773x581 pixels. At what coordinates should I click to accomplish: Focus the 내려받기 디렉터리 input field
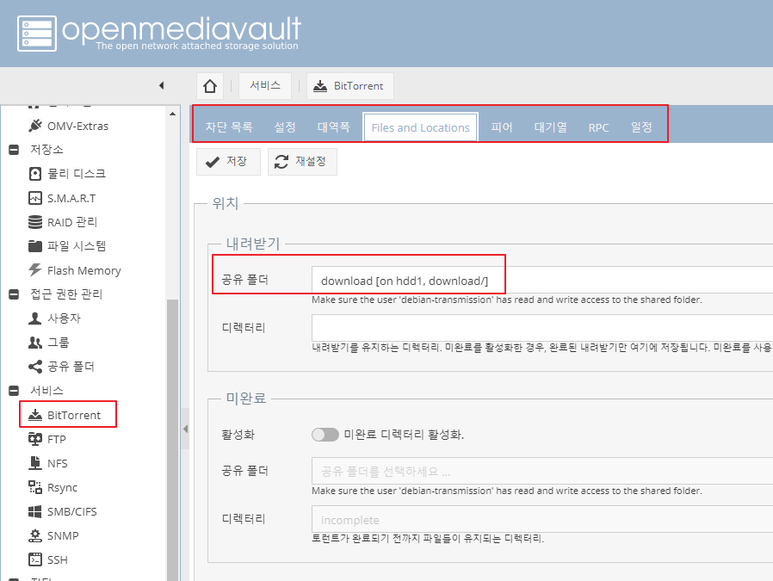[542, 328]
